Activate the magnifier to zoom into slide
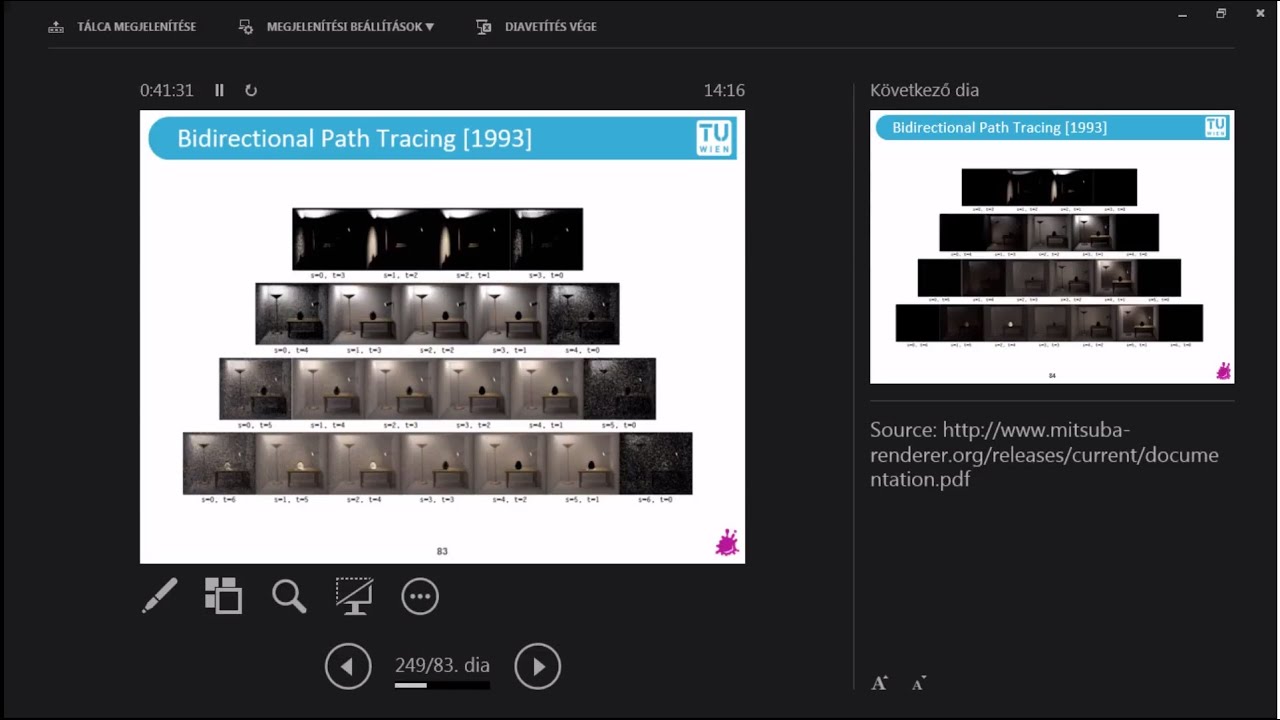The width and height of the screenshot is (1280, 720). [289, 596]
